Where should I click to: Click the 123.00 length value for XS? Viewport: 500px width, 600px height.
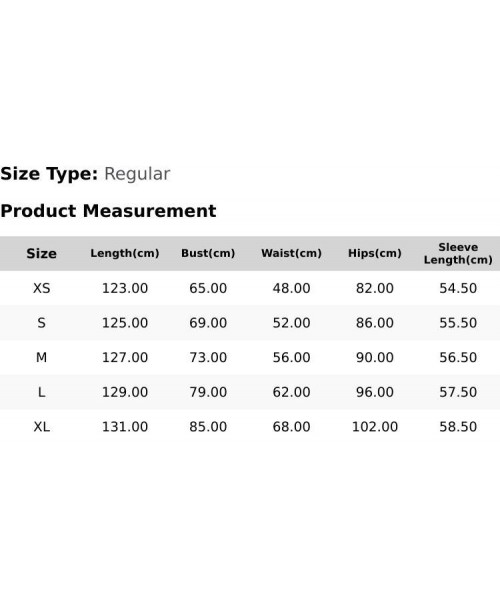[x=125, y=288]
